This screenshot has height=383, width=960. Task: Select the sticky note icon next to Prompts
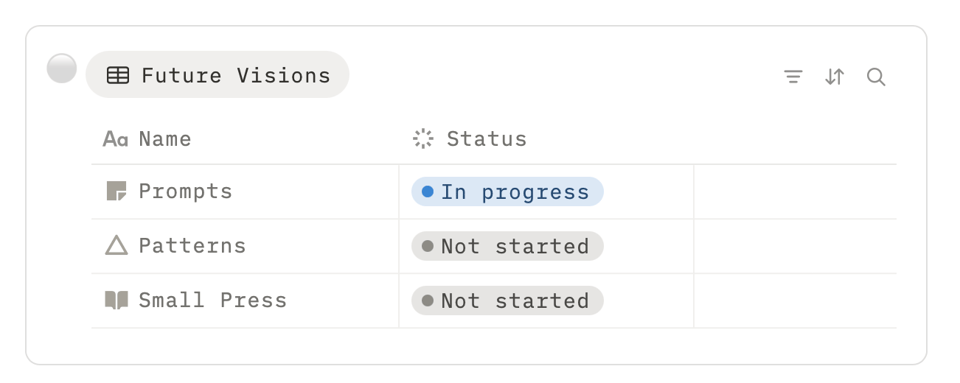(116, 191)
